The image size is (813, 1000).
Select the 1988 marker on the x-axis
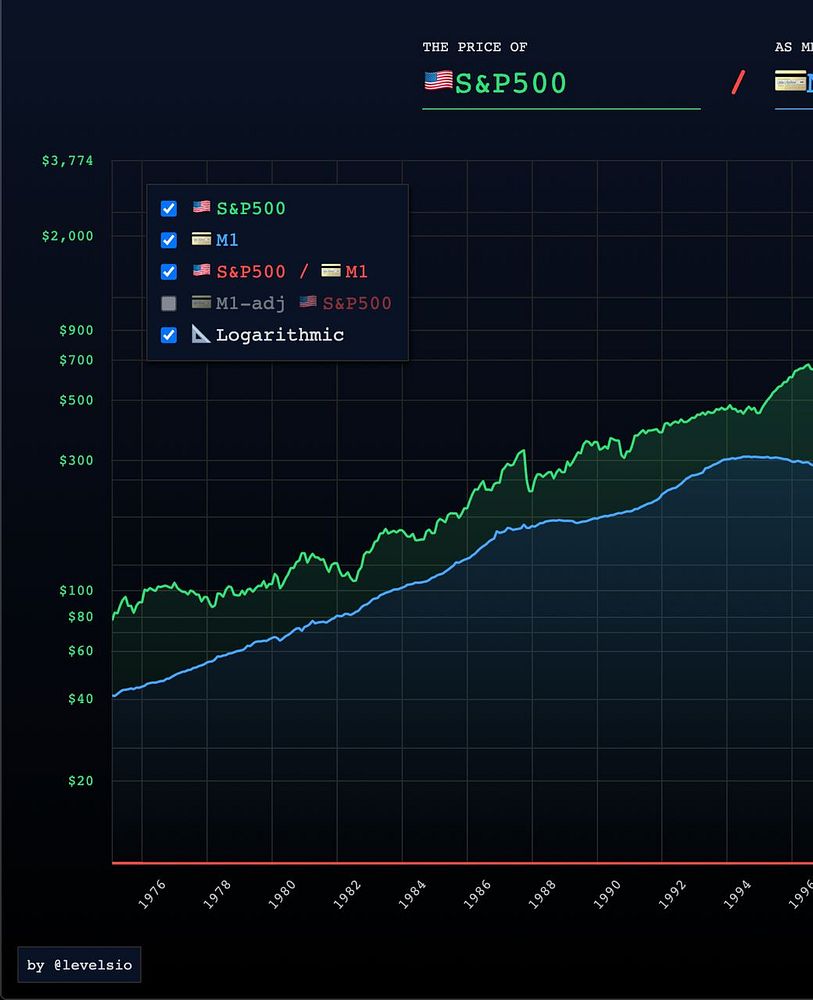(542, 894)
